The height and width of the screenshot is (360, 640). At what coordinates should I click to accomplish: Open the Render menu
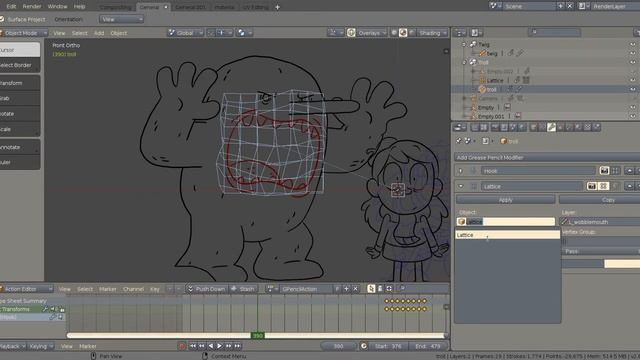[32, 7]
